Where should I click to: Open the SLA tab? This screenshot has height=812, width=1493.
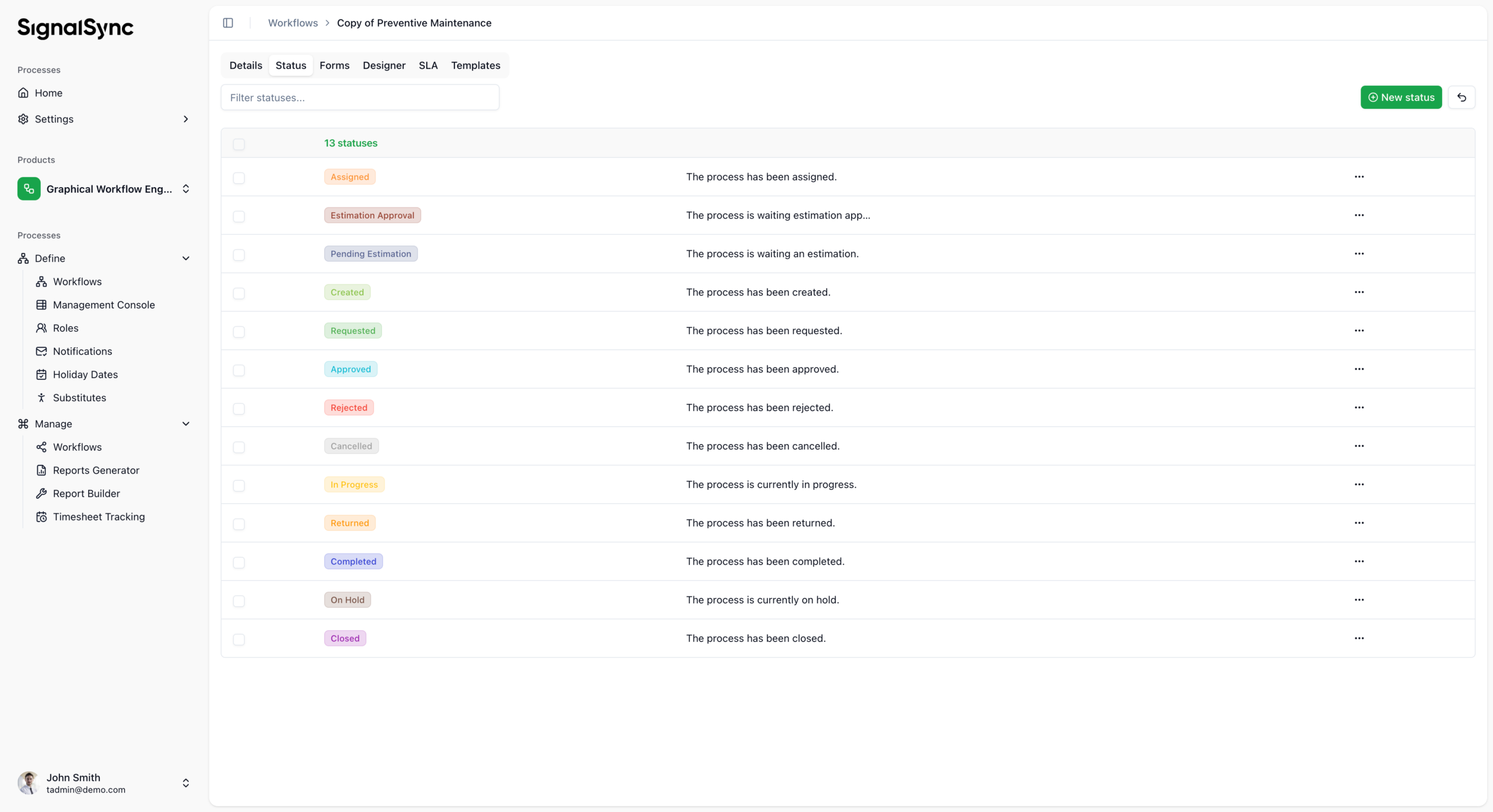pos(427,65)
